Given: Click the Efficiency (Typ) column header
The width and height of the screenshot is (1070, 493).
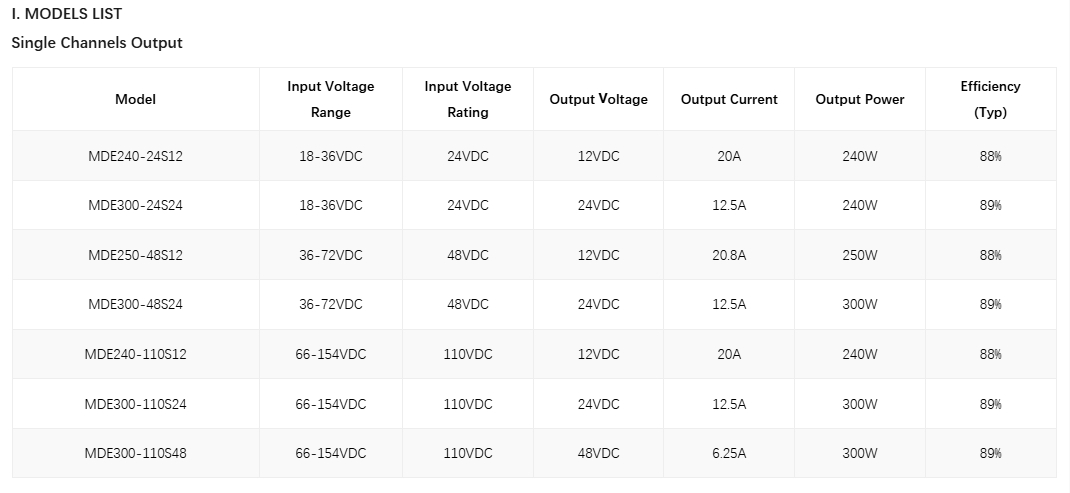Looking at the screenshot, I should coord(990,100).
